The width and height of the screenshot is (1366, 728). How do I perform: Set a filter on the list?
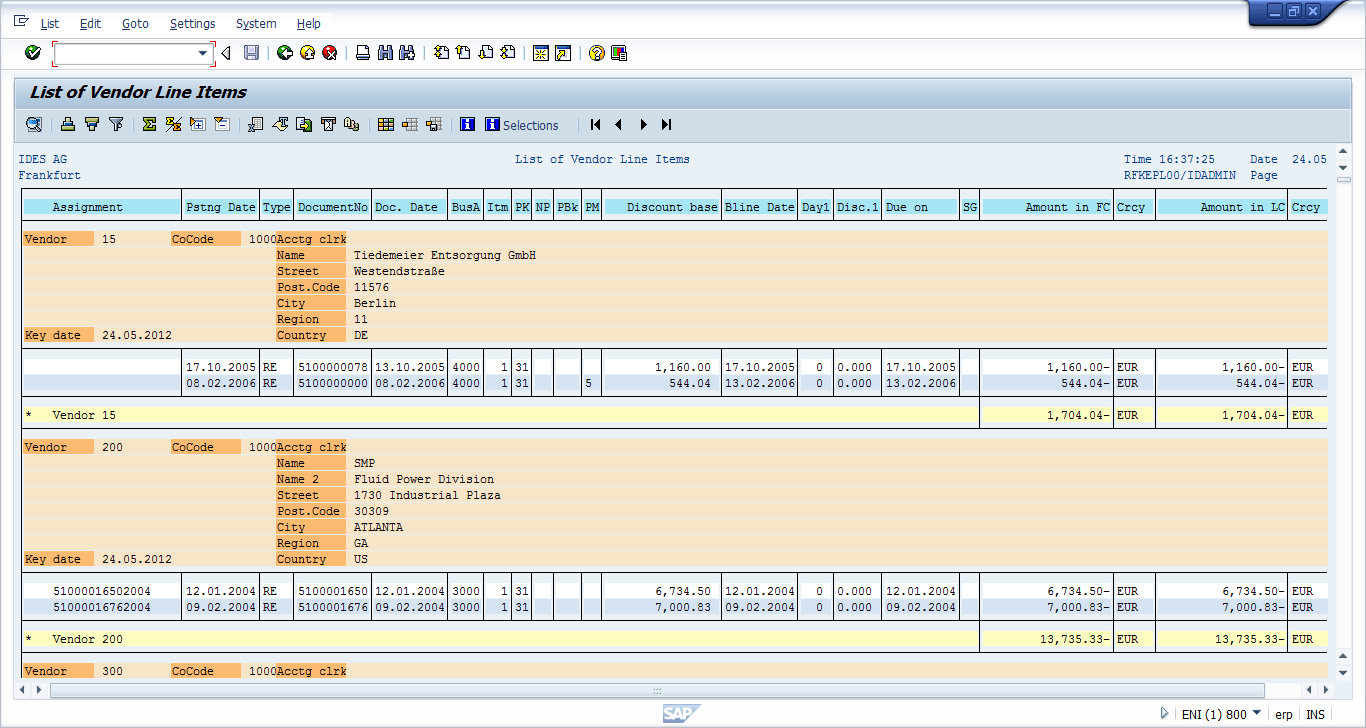[116, 124]
